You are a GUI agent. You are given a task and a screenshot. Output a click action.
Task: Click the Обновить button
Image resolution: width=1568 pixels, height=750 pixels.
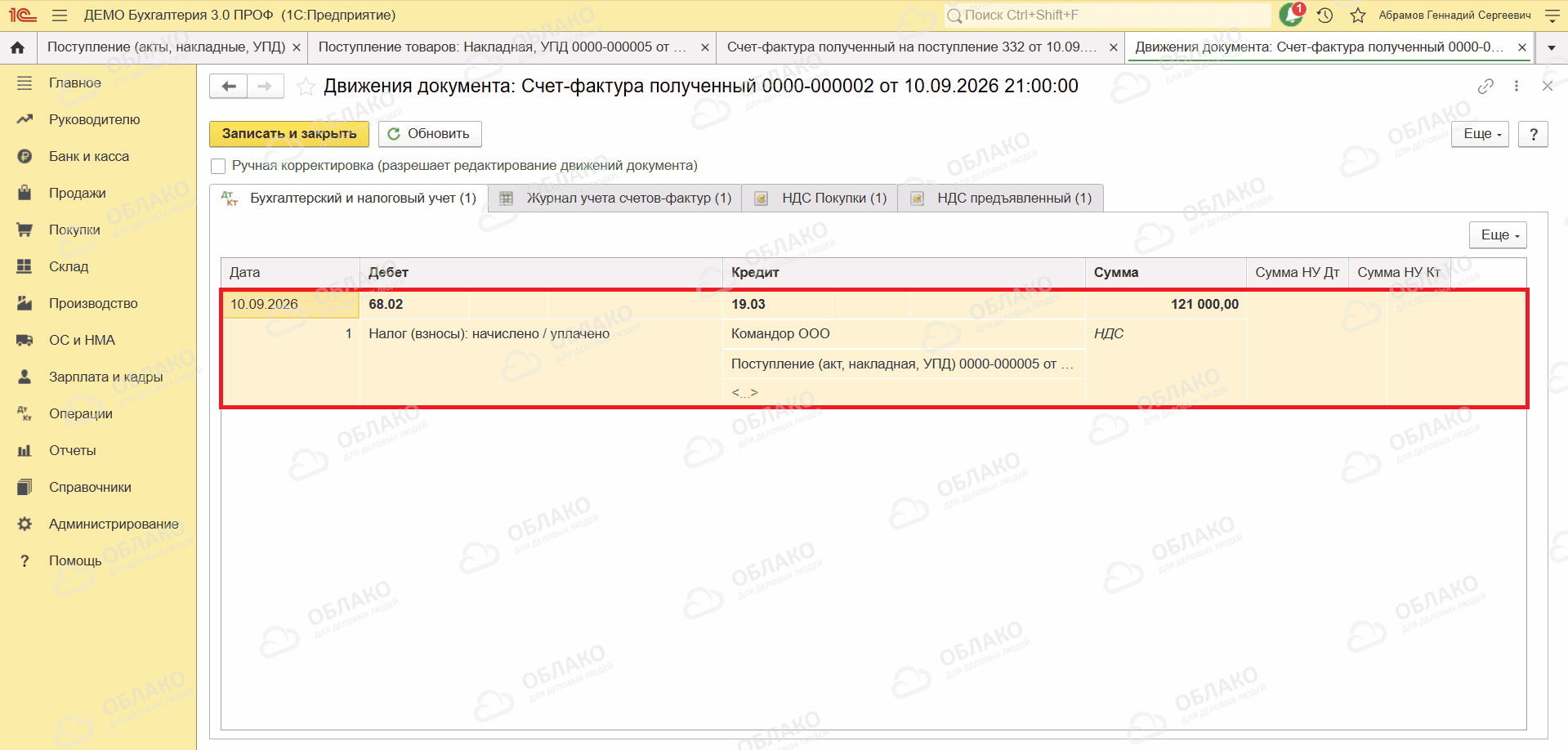pyautogui.click(x=430, y=133)
